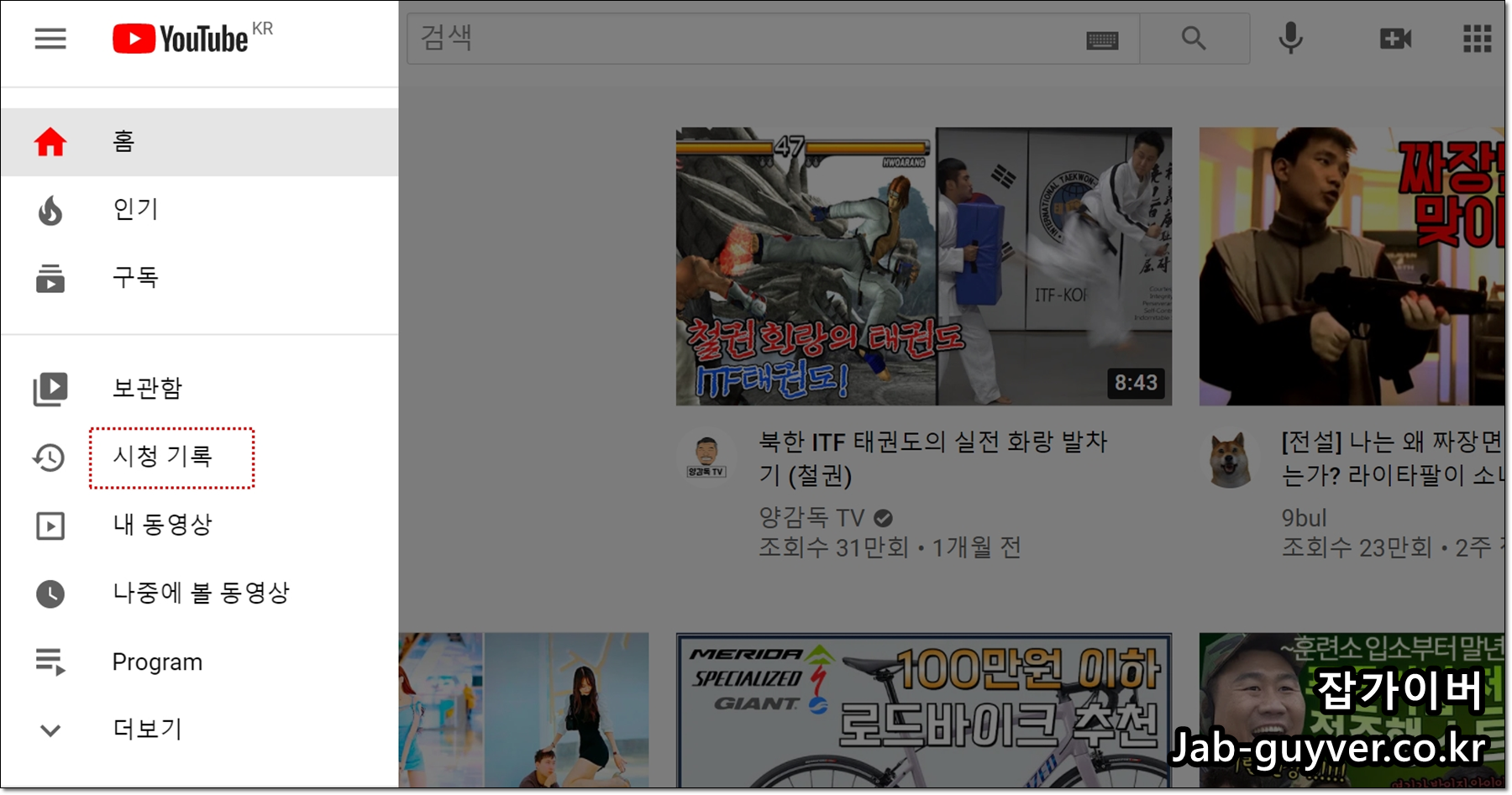
Task: Open channel name 9bul
Action: click(x=1304, y=517)
